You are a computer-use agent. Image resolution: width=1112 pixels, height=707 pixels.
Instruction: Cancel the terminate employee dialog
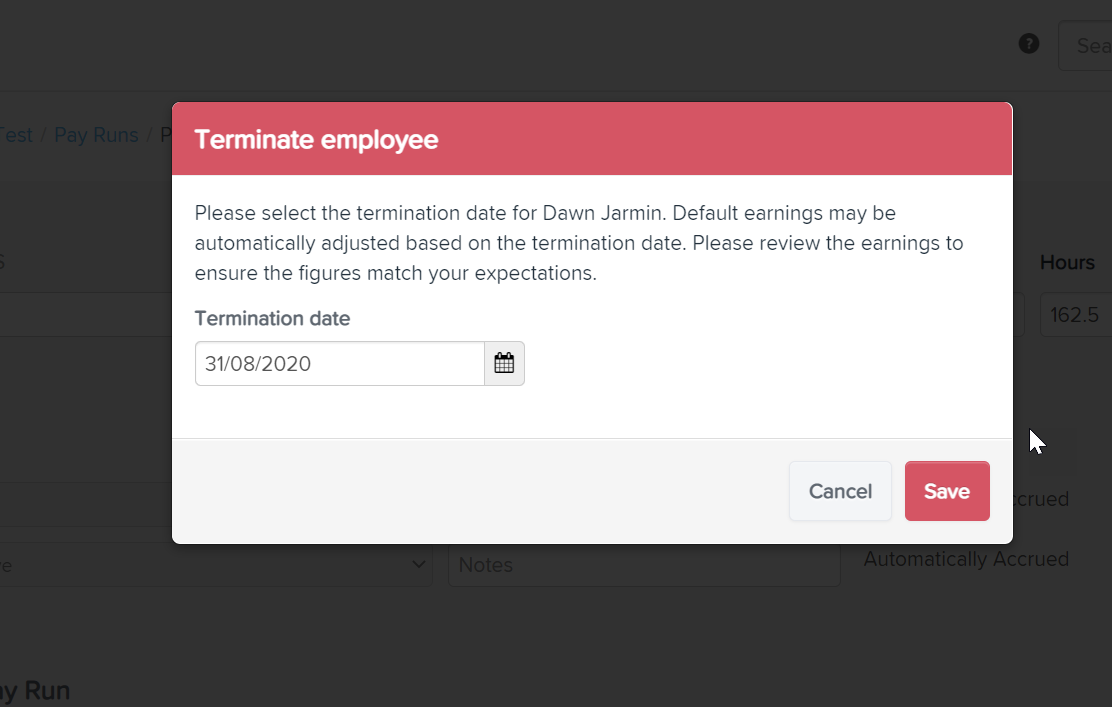pos(840,491)
